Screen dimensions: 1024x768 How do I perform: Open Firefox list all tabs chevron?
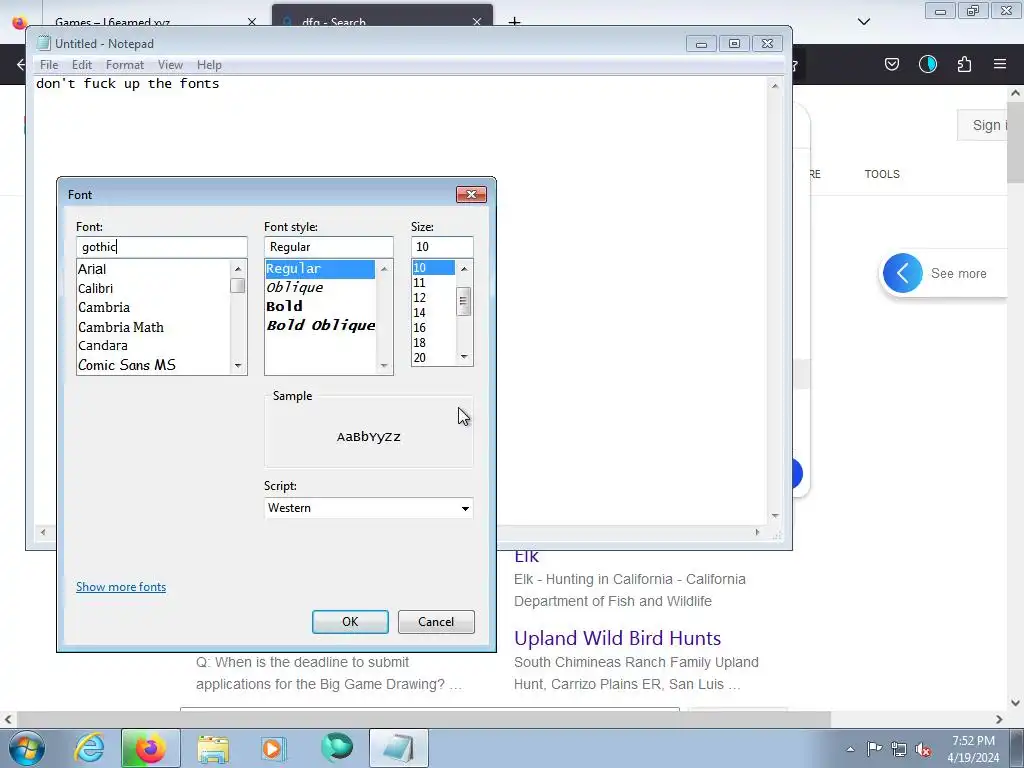pos(864,22)
